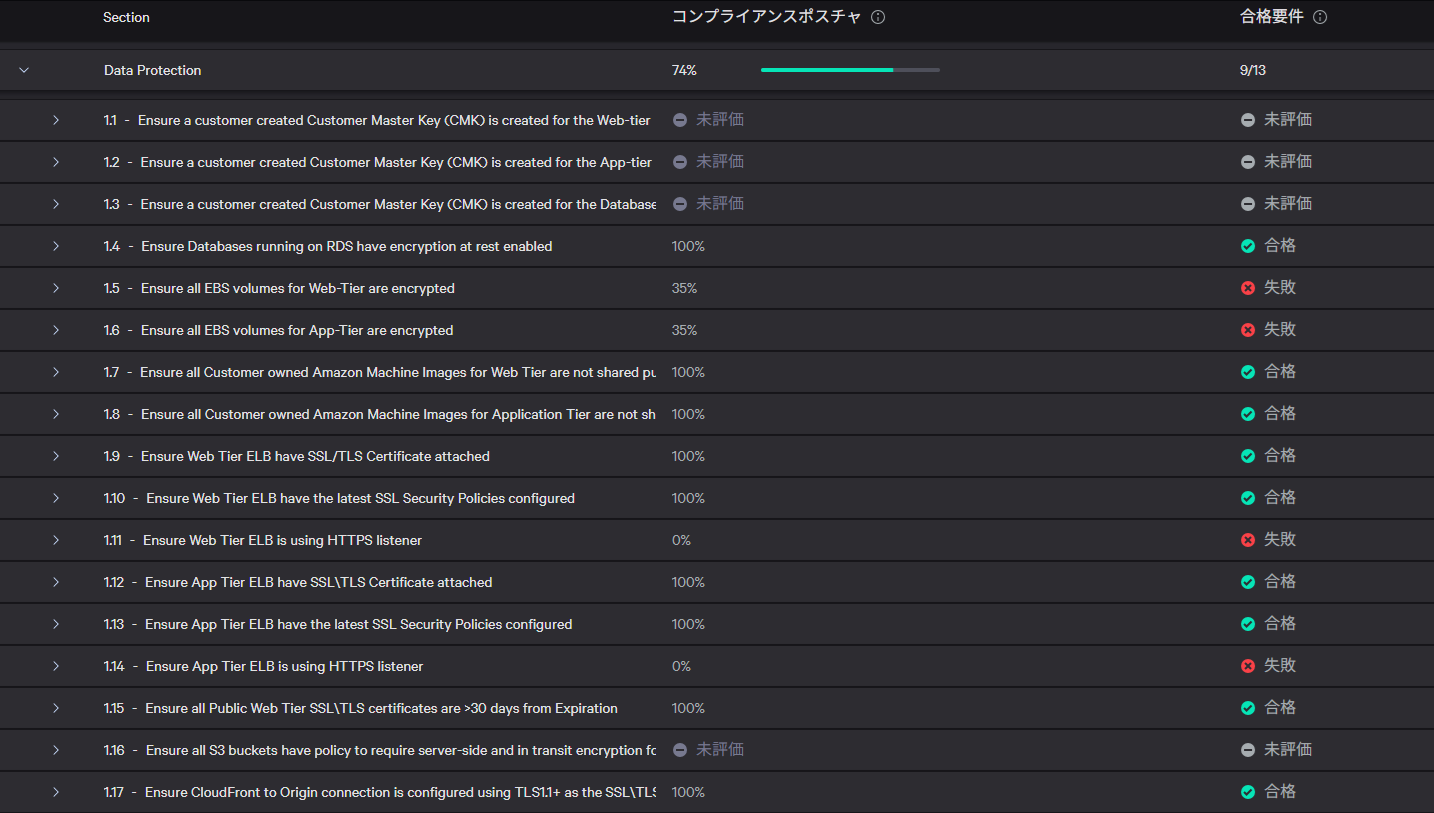Collapse the Data Protection section
Screen dimensions: 1434x813
tap(24, 70)
